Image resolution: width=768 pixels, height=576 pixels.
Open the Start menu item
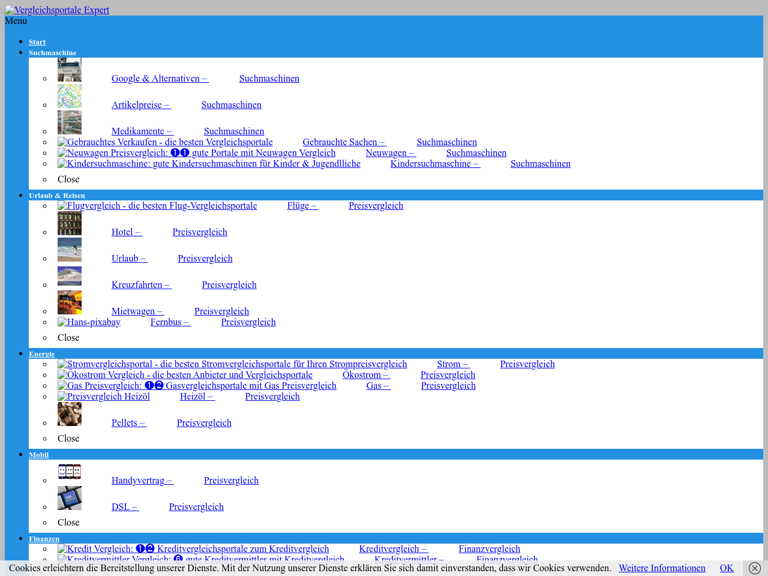click(x=37, y=42)
